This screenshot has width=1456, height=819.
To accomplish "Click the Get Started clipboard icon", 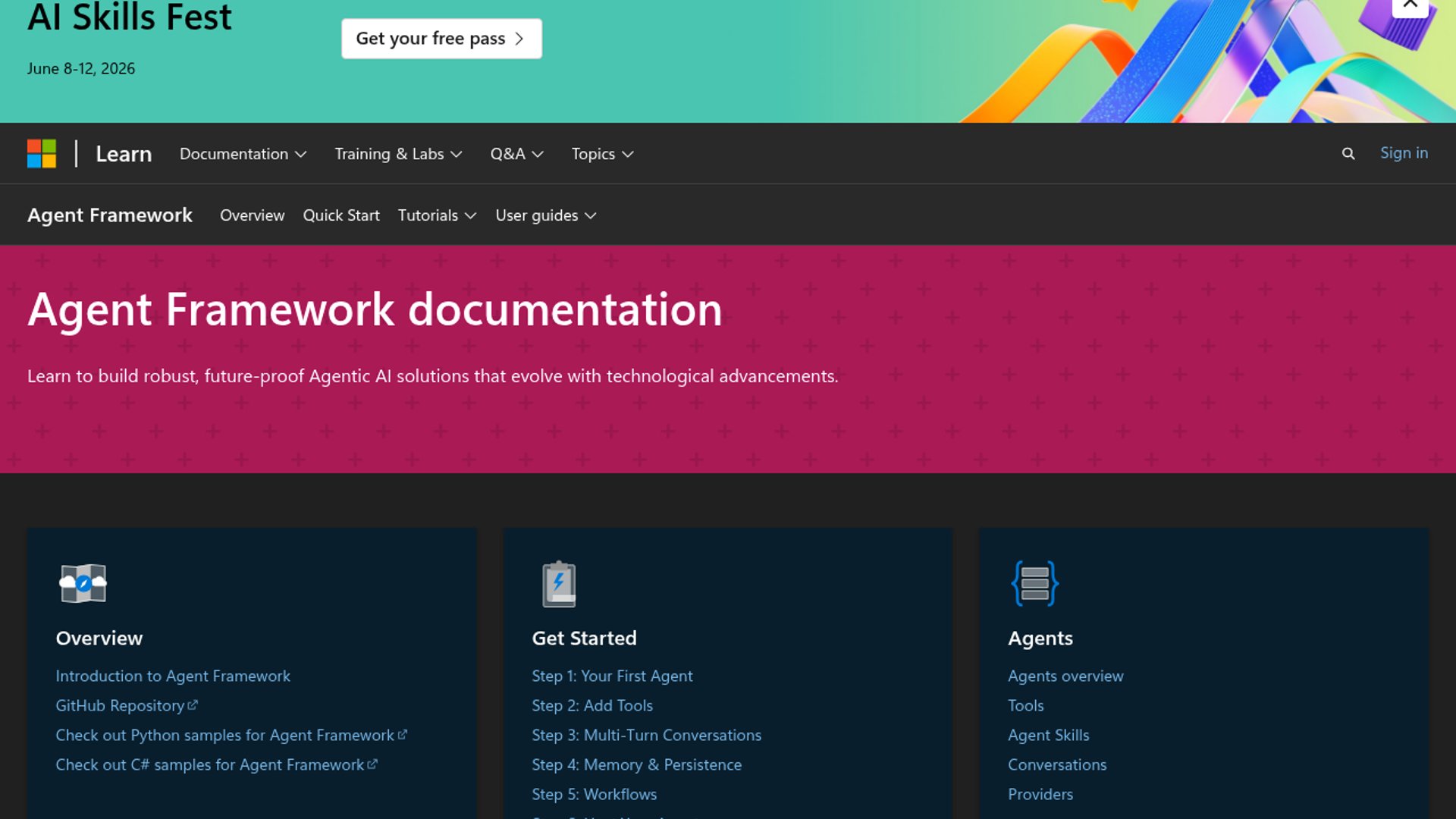I will click(559, 584).
